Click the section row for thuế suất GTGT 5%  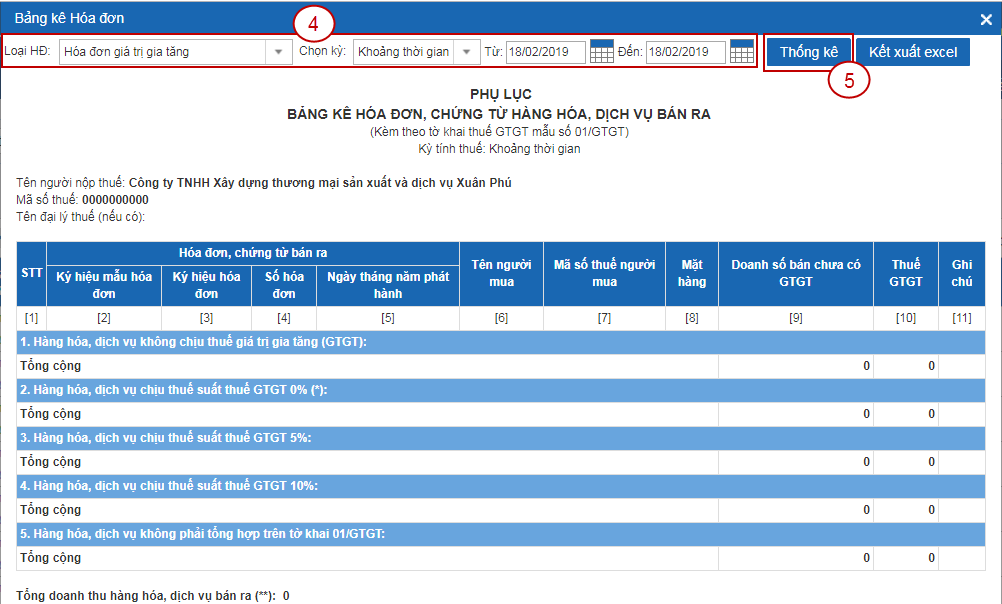500,438
